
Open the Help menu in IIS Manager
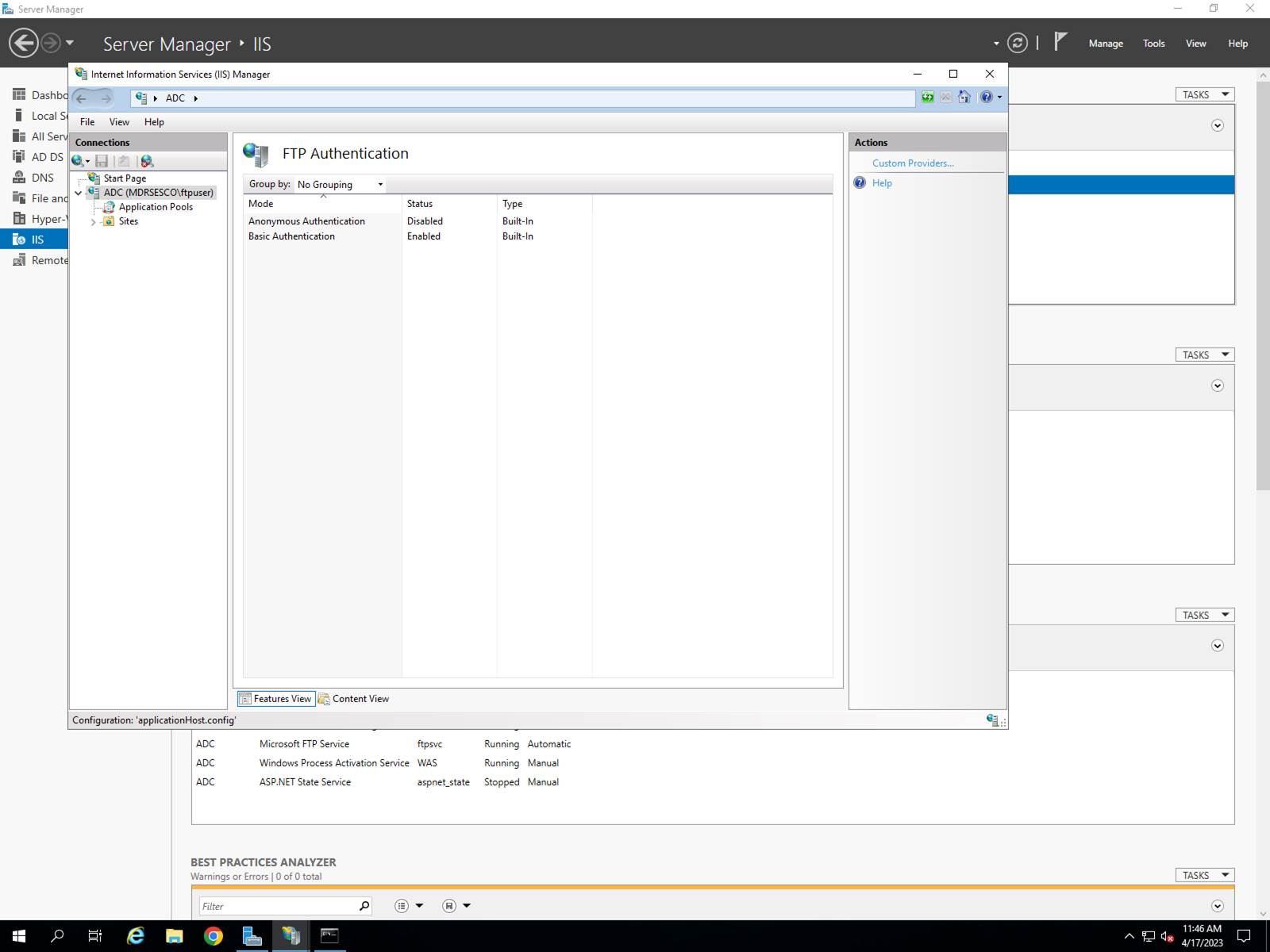tap(154, 122)
